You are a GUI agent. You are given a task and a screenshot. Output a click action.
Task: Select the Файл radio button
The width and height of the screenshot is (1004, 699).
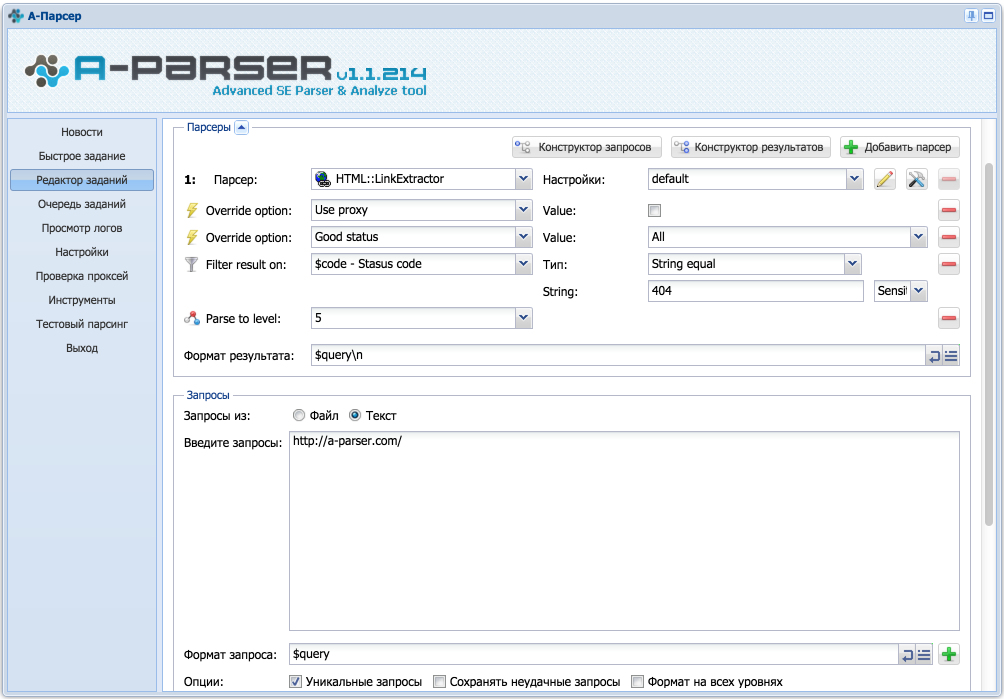click(298, 415)
